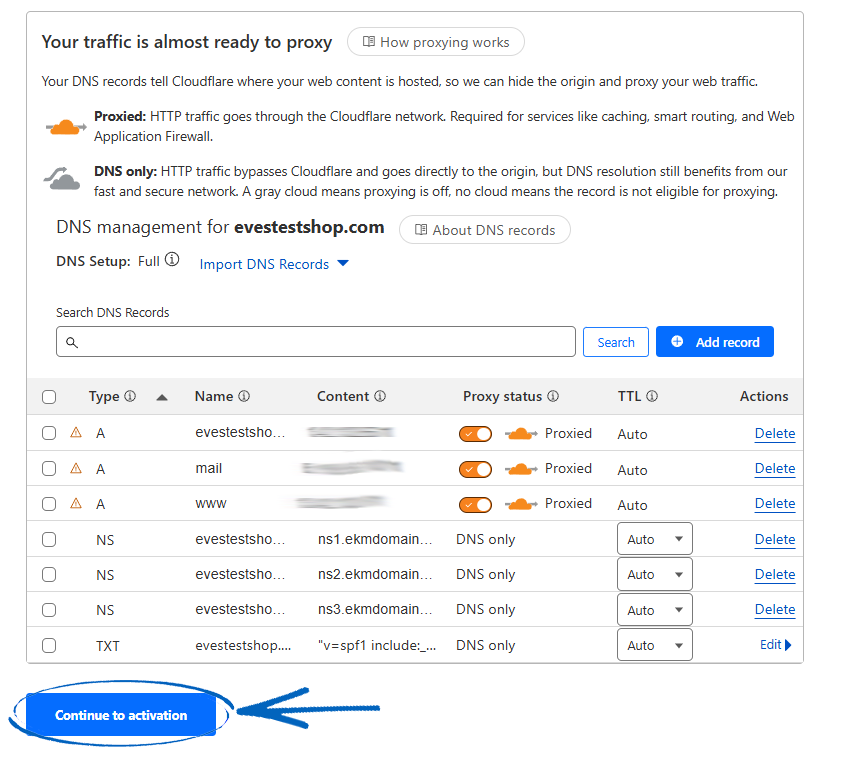The width and height of the screenshot is (851, 771).
Task: Delete the ns3.ekmdomain NS record
Action: pos(774,610)
